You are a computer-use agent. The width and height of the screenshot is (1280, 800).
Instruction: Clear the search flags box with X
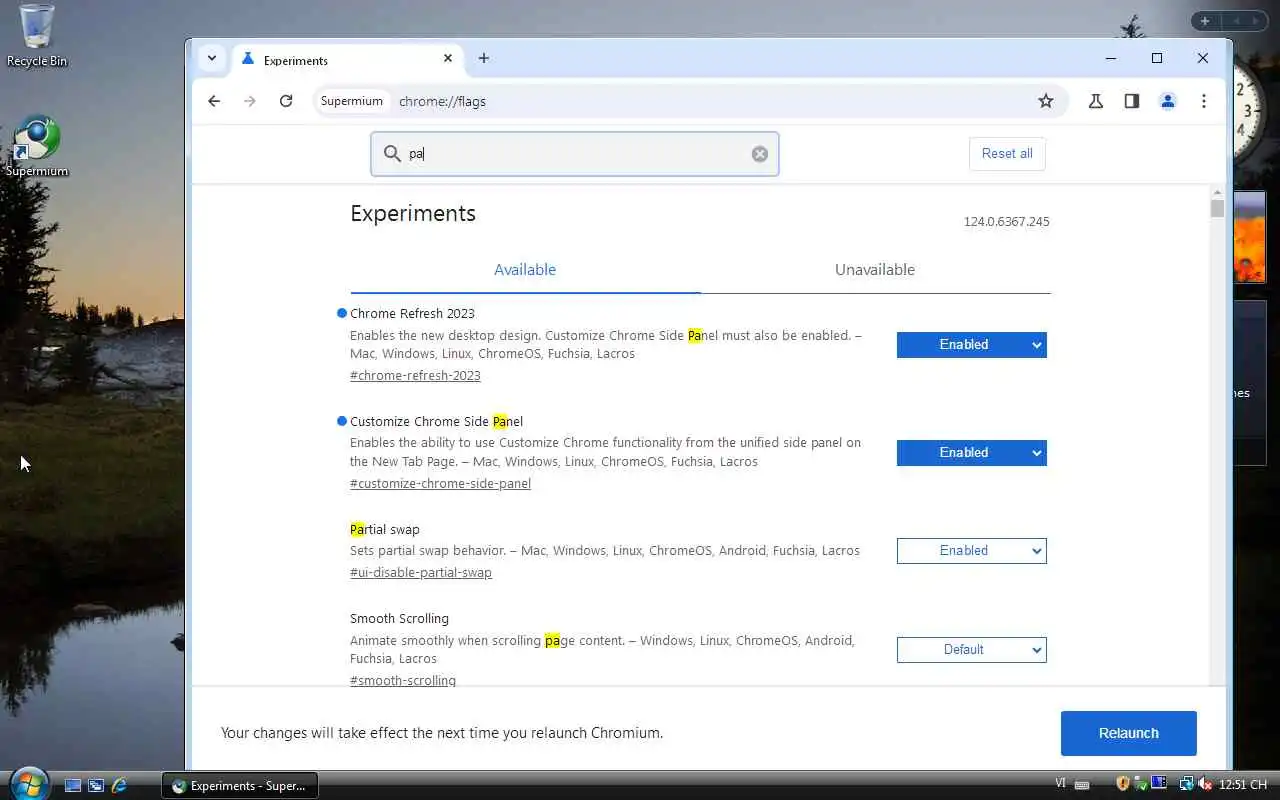760,154
